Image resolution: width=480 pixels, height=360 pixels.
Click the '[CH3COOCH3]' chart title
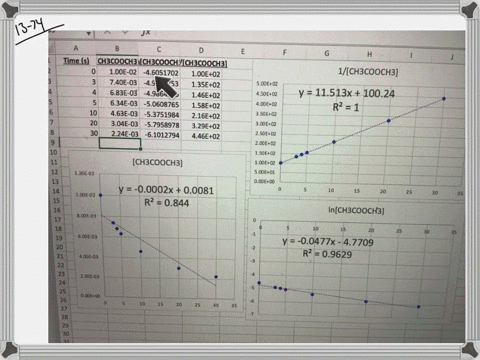point(157,162)
